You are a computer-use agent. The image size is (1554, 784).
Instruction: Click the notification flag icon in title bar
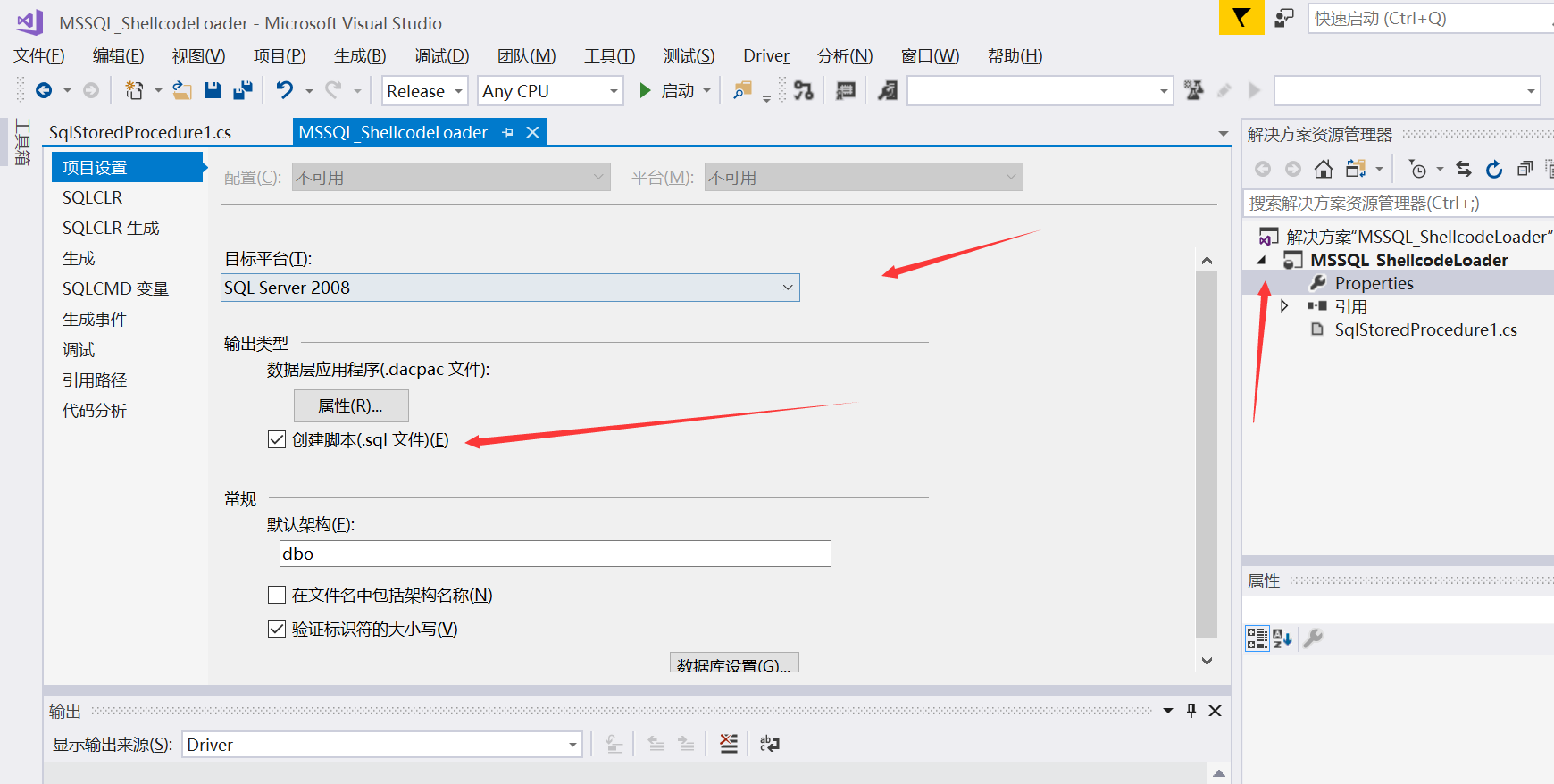coord(1241,17)
